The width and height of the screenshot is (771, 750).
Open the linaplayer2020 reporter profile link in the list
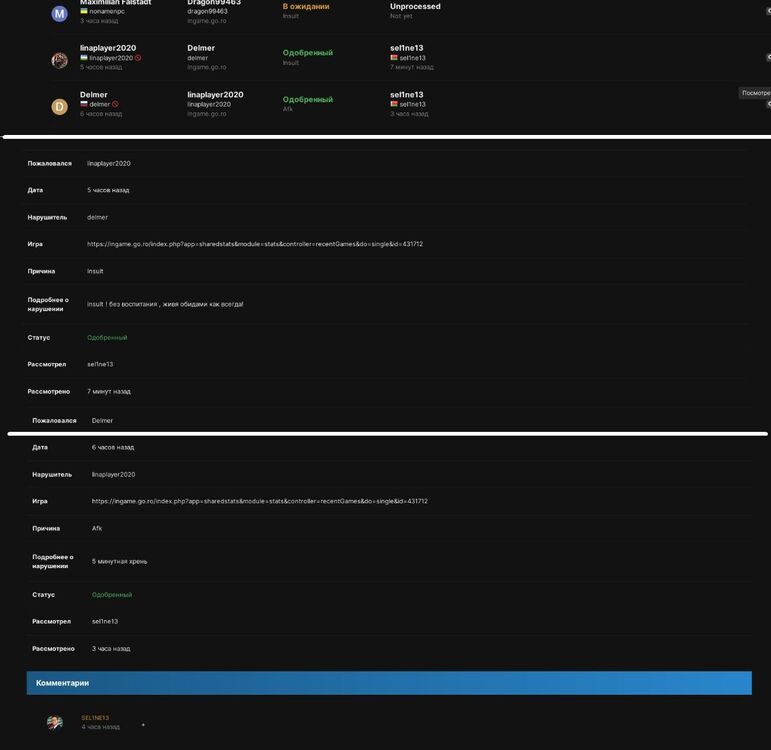tap(108, 48)
